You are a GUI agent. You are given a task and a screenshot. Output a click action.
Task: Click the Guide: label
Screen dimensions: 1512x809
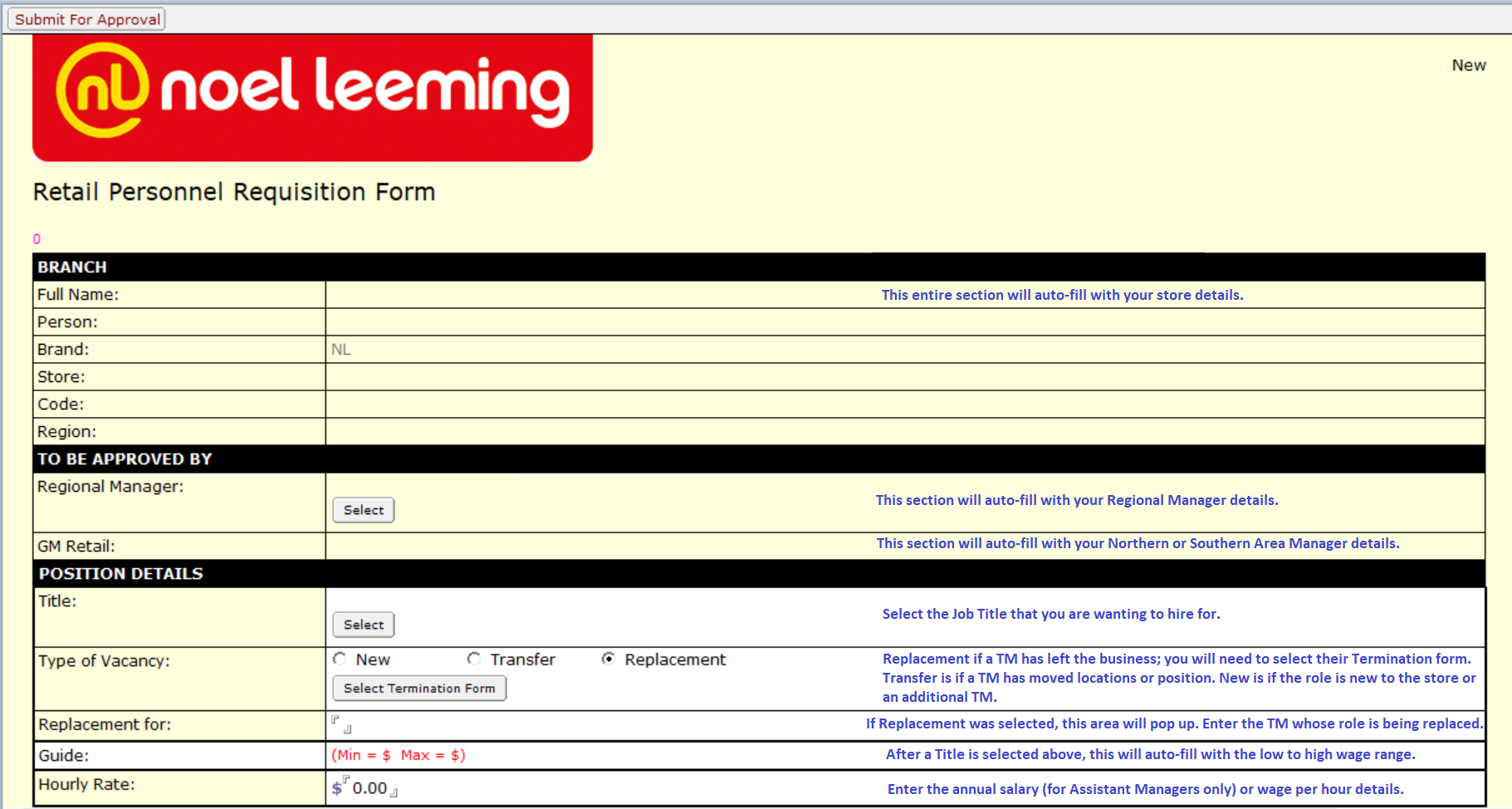click(x=64, y=756)
